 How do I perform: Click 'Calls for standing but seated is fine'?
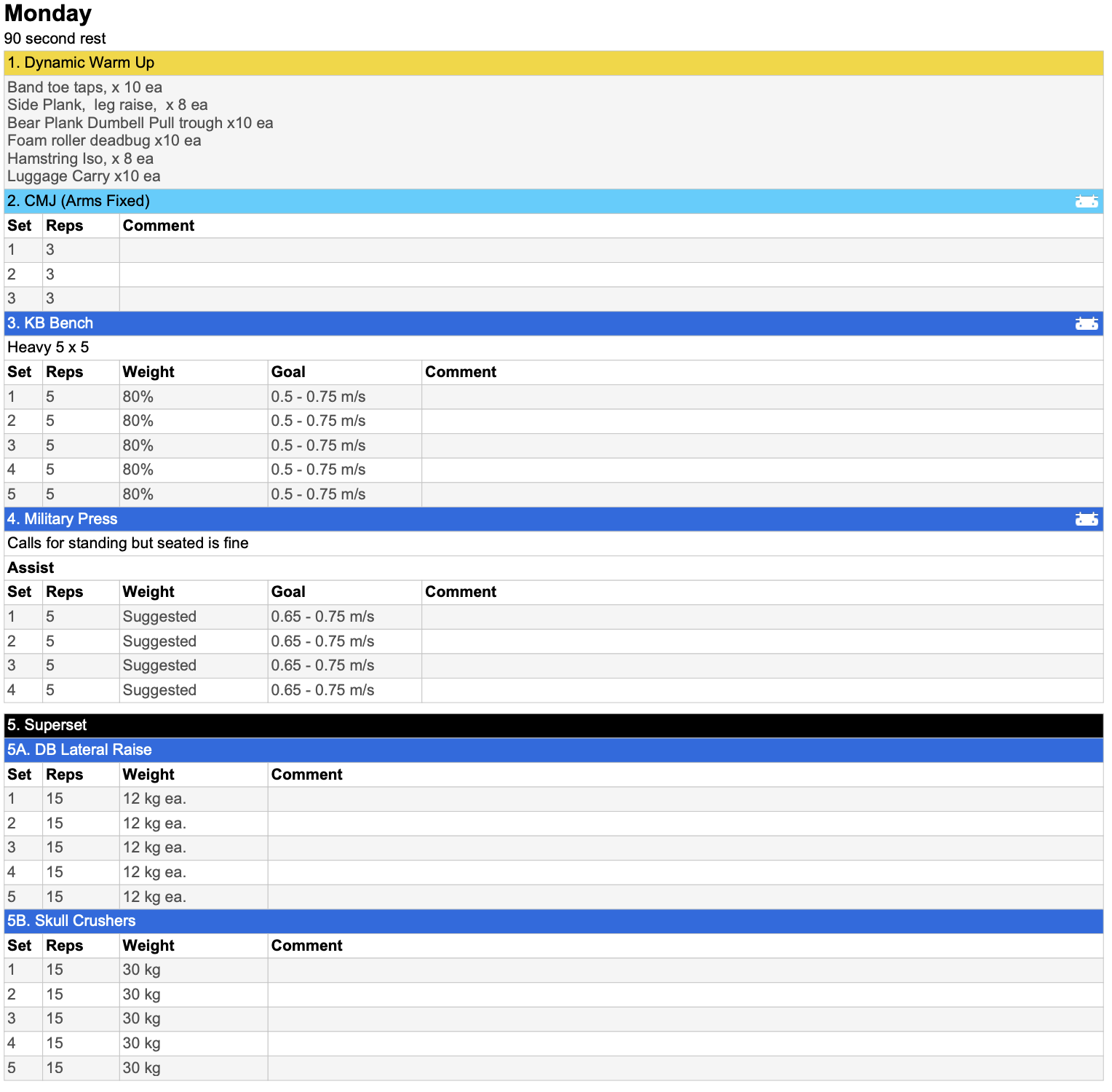pos(128,543)
